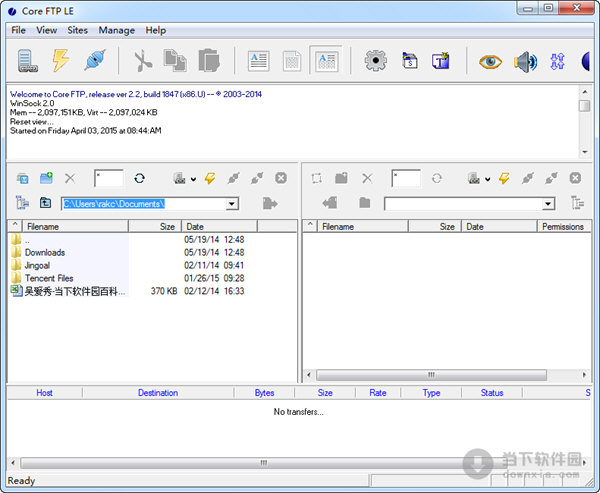Click the remote filter input field
Screen dimensions: 600x493
coord(406,178)
